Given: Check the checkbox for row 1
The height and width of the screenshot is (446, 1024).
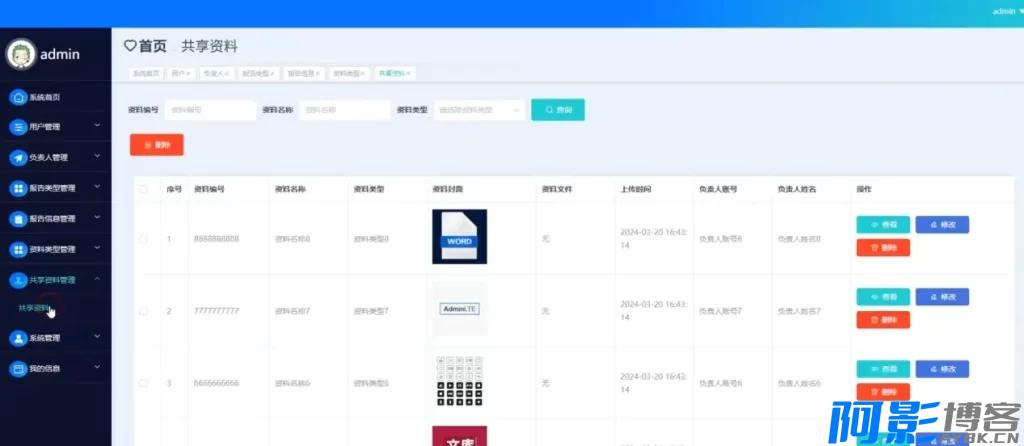Looking at the screenshot, I should click(x=143, y=239).
